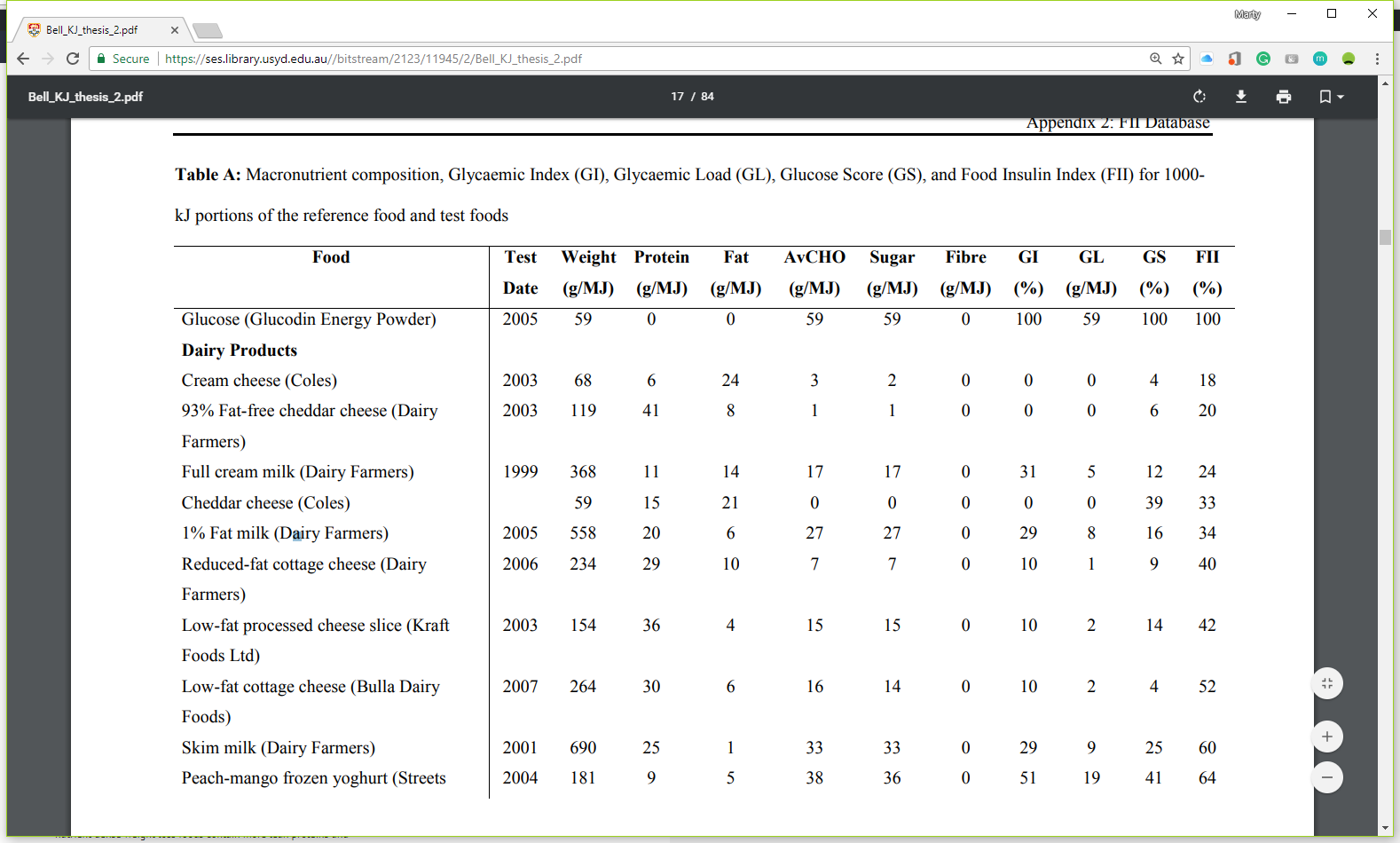This screenshot has height=843, width=1400.
Task: Click the vertical scrollbar down arrow
Action: [x=1385, y=829]
